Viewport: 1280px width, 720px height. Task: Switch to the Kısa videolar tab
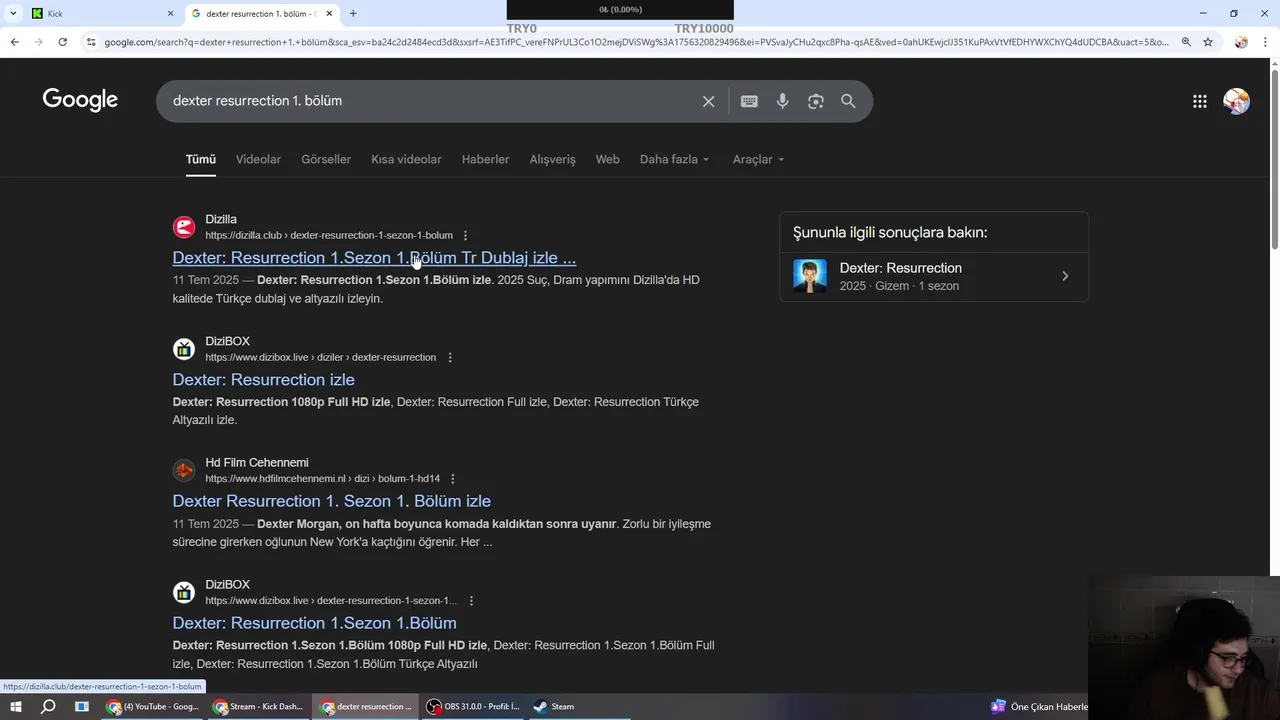click(x=406, y=159)
